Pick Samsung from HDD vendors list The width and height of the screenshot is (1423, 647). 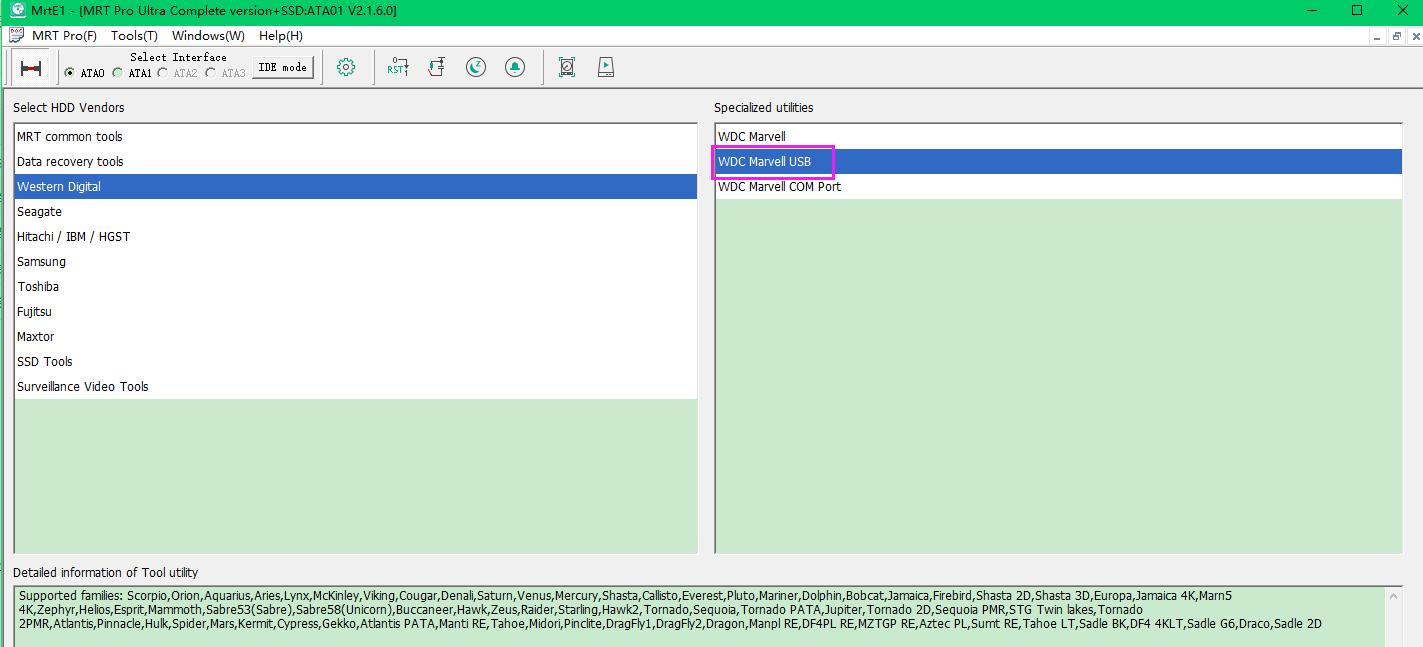(356, 262)
